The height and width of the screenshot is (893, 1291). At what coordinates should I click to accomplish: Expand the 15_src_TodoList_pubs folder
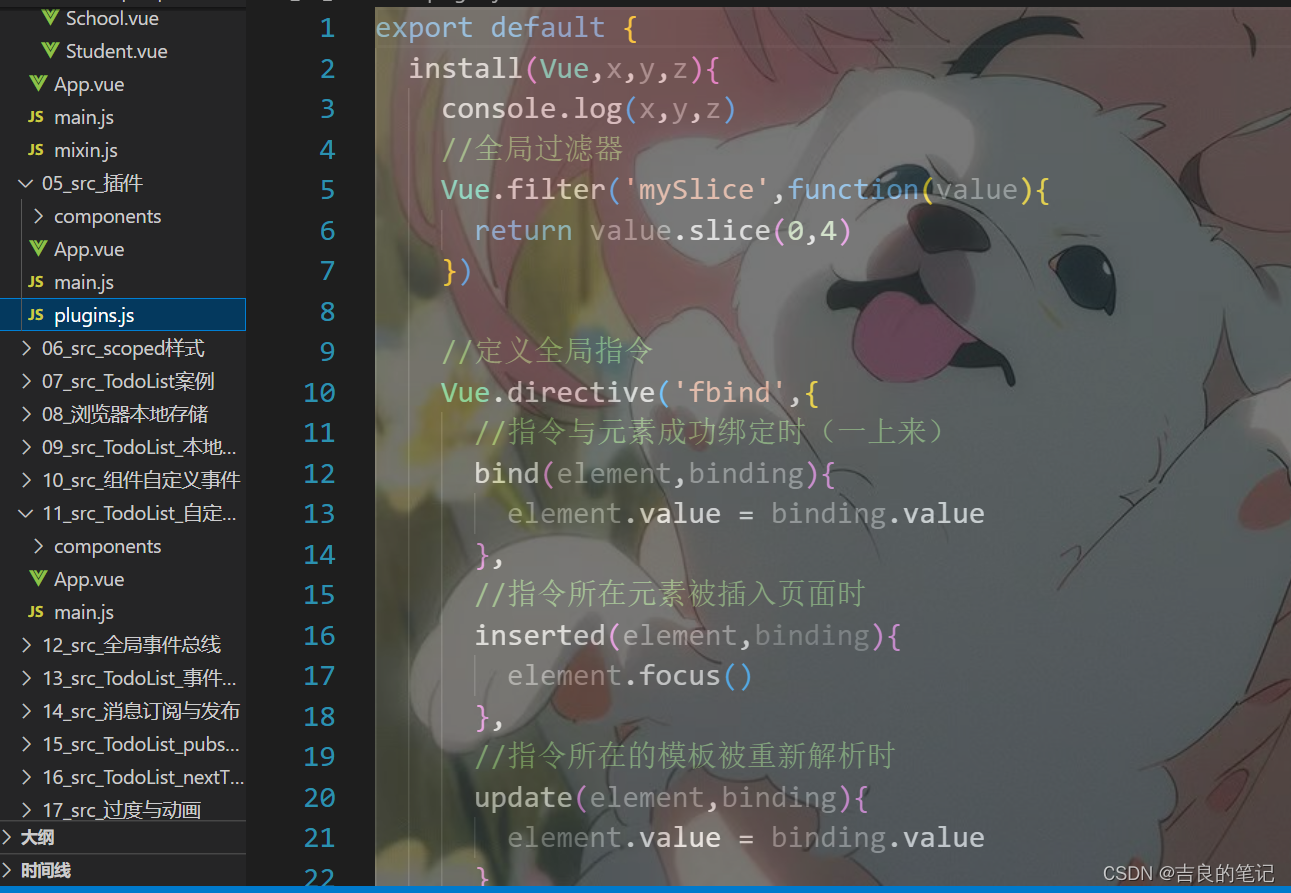pos(26,744)
